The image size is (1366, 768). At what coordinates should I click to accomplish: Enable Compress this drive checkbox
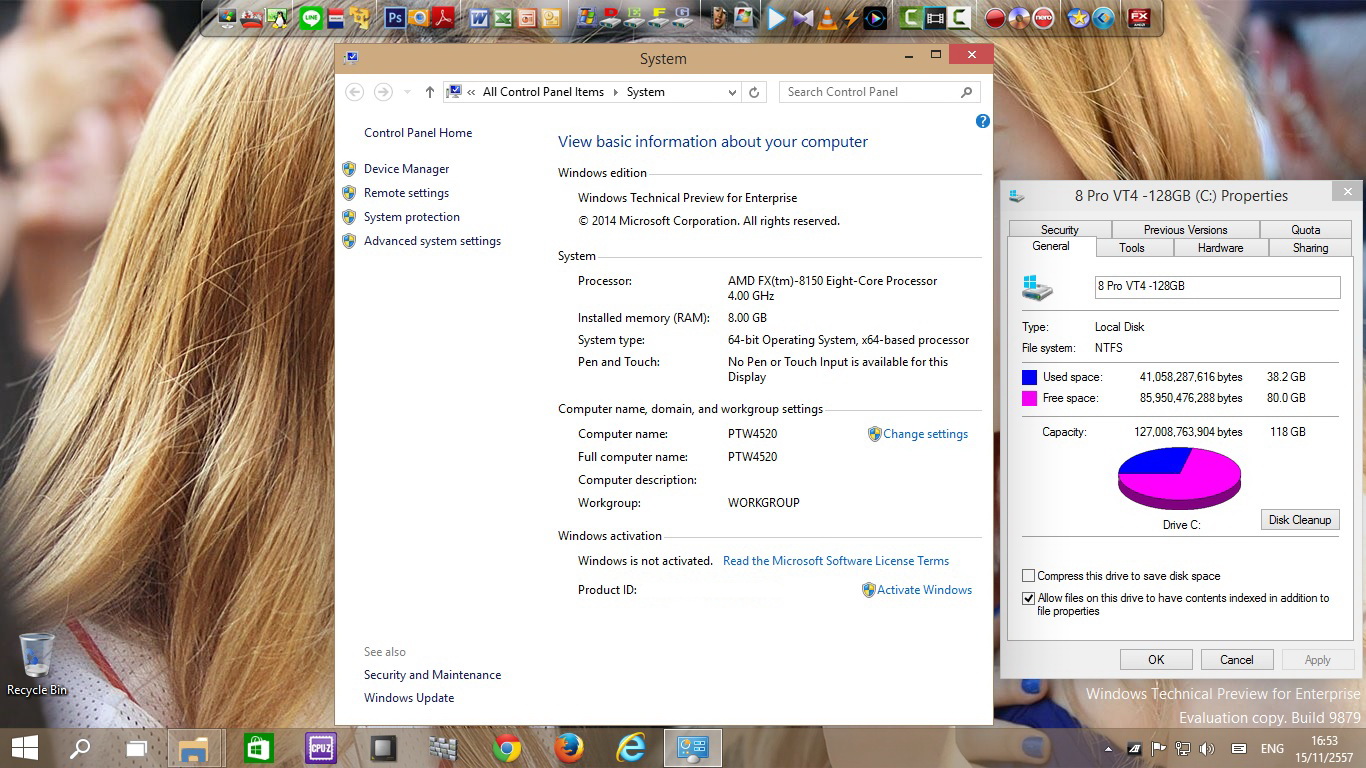(1028, 576)
